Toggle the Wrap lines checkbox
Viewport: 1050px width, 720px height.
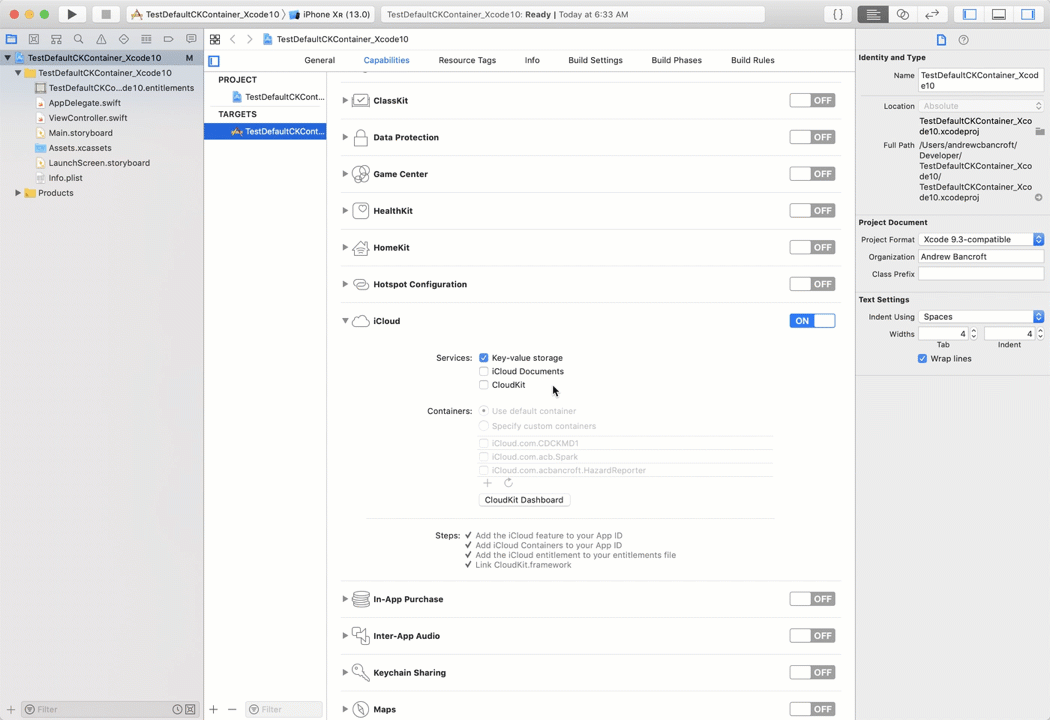point(922,358)
